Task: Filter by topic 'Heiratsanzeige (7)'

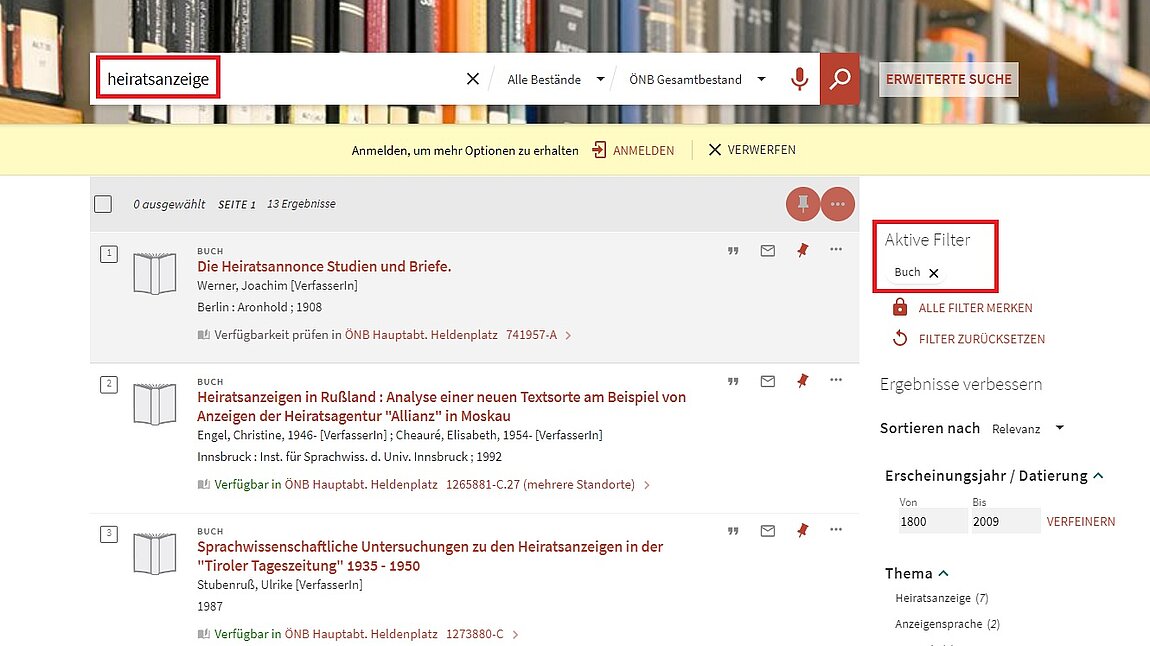Action: click(942, 598)
